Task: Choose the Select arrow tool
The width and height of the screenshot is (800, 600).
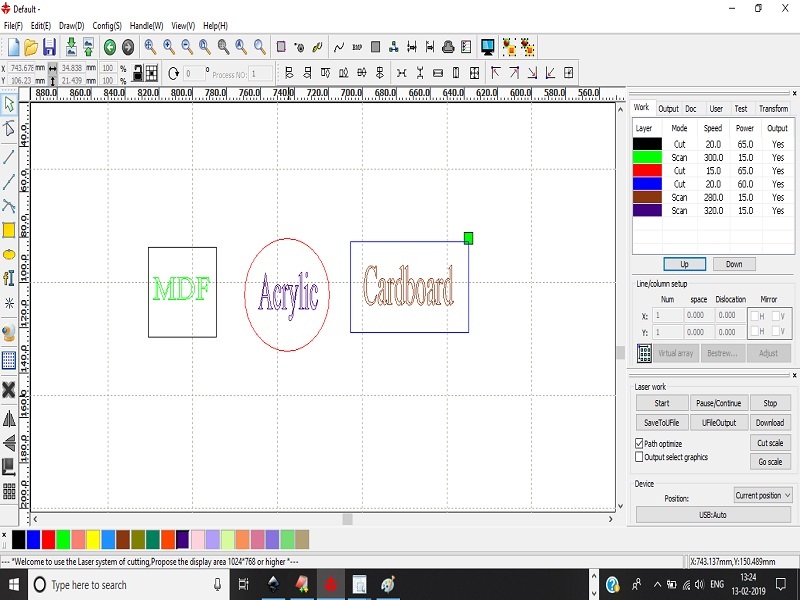Action: coord(9,104)
